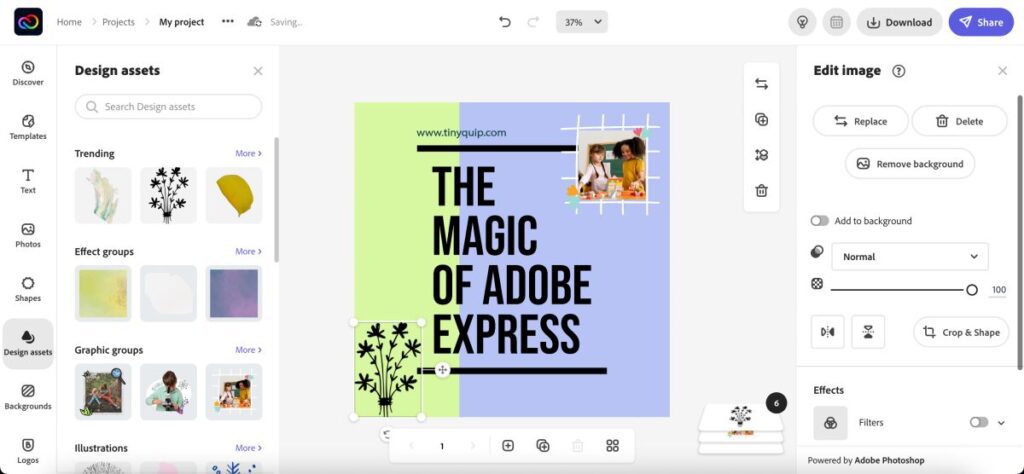Click the Delete button in Edit image
Screen dimensions: 1024x474
(x=959, y=121)
